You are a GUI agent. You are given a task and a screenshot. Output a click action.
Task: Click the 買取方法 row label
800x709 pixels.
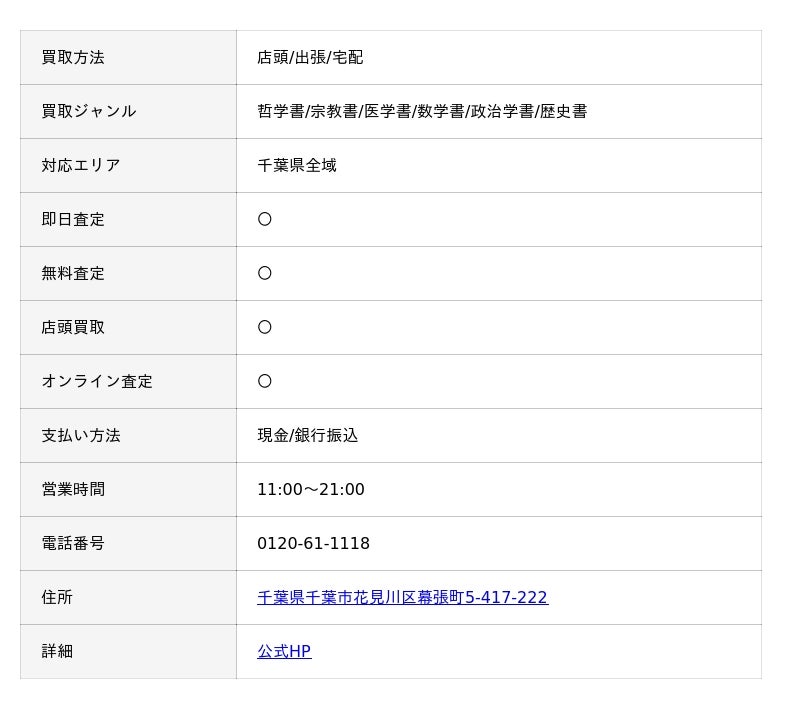73,58
